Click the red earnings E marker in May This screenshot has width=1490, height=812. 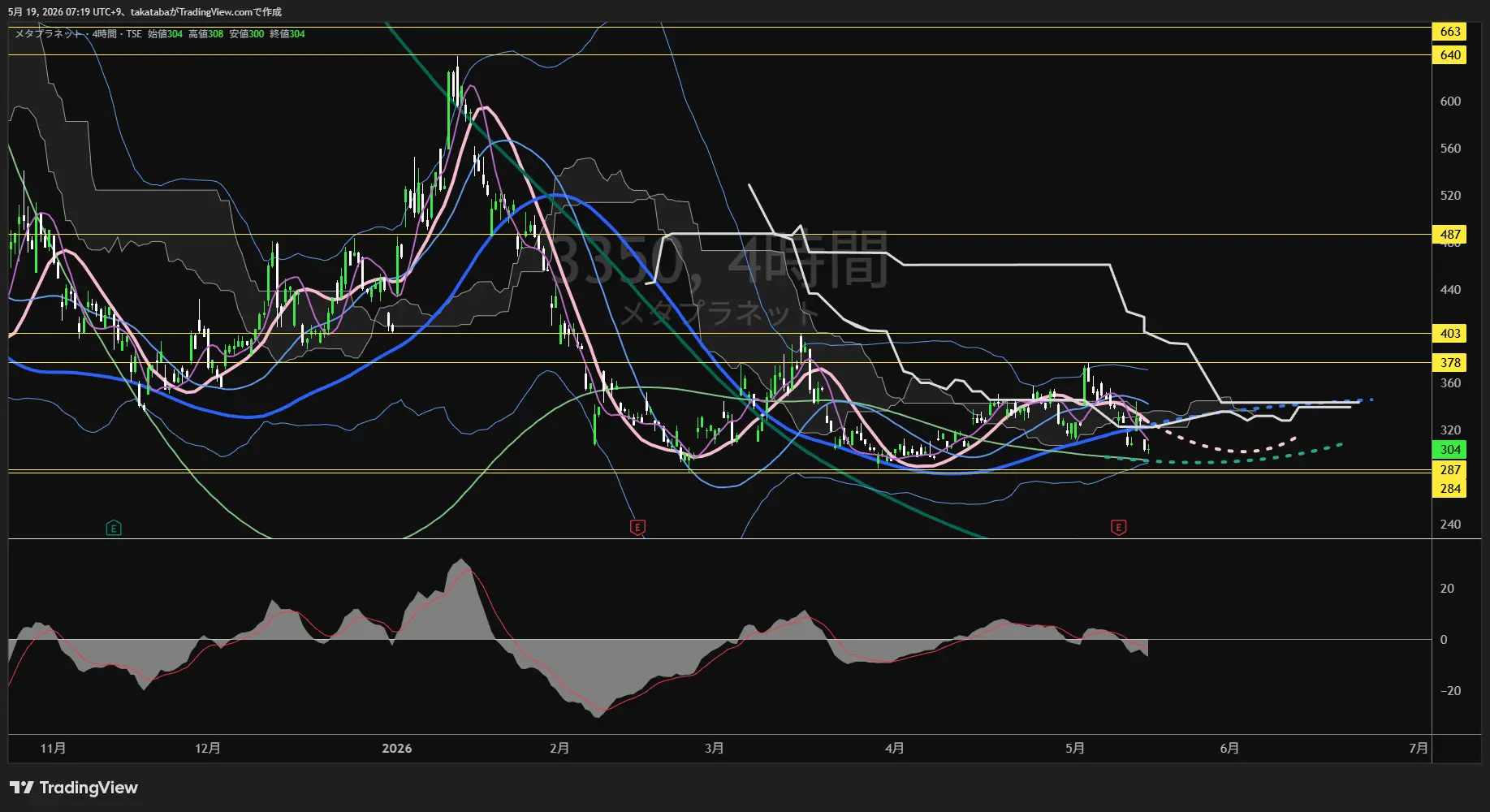coord(1118,528)
